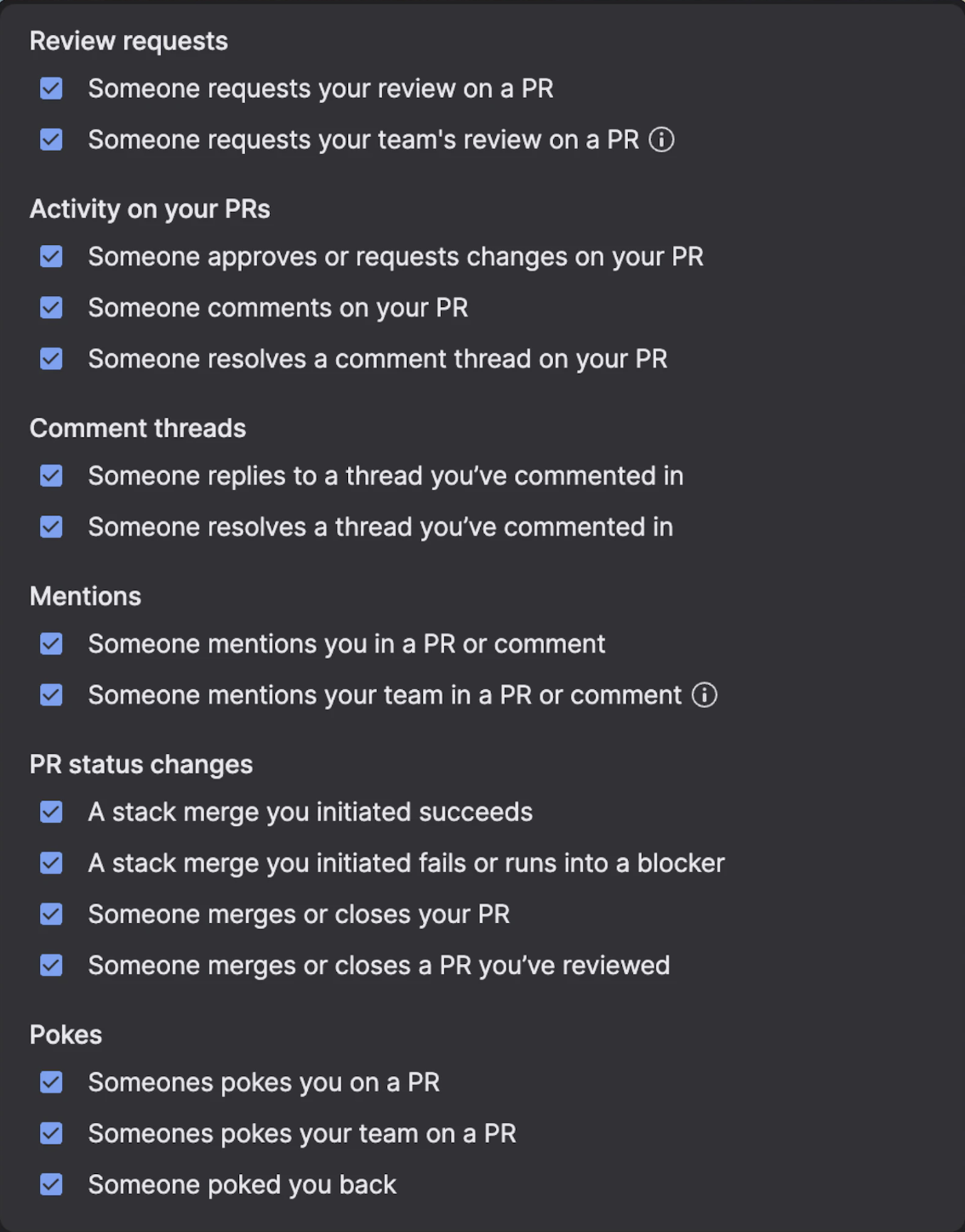Toggle 'Someone replies to a thread you've commented in'
The image size is (965, 1232).
point(51,476)
